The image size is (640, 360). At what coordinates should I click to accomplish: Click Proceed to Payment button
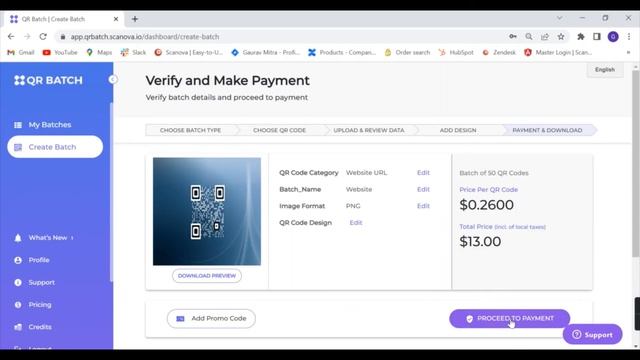(509, 318)
